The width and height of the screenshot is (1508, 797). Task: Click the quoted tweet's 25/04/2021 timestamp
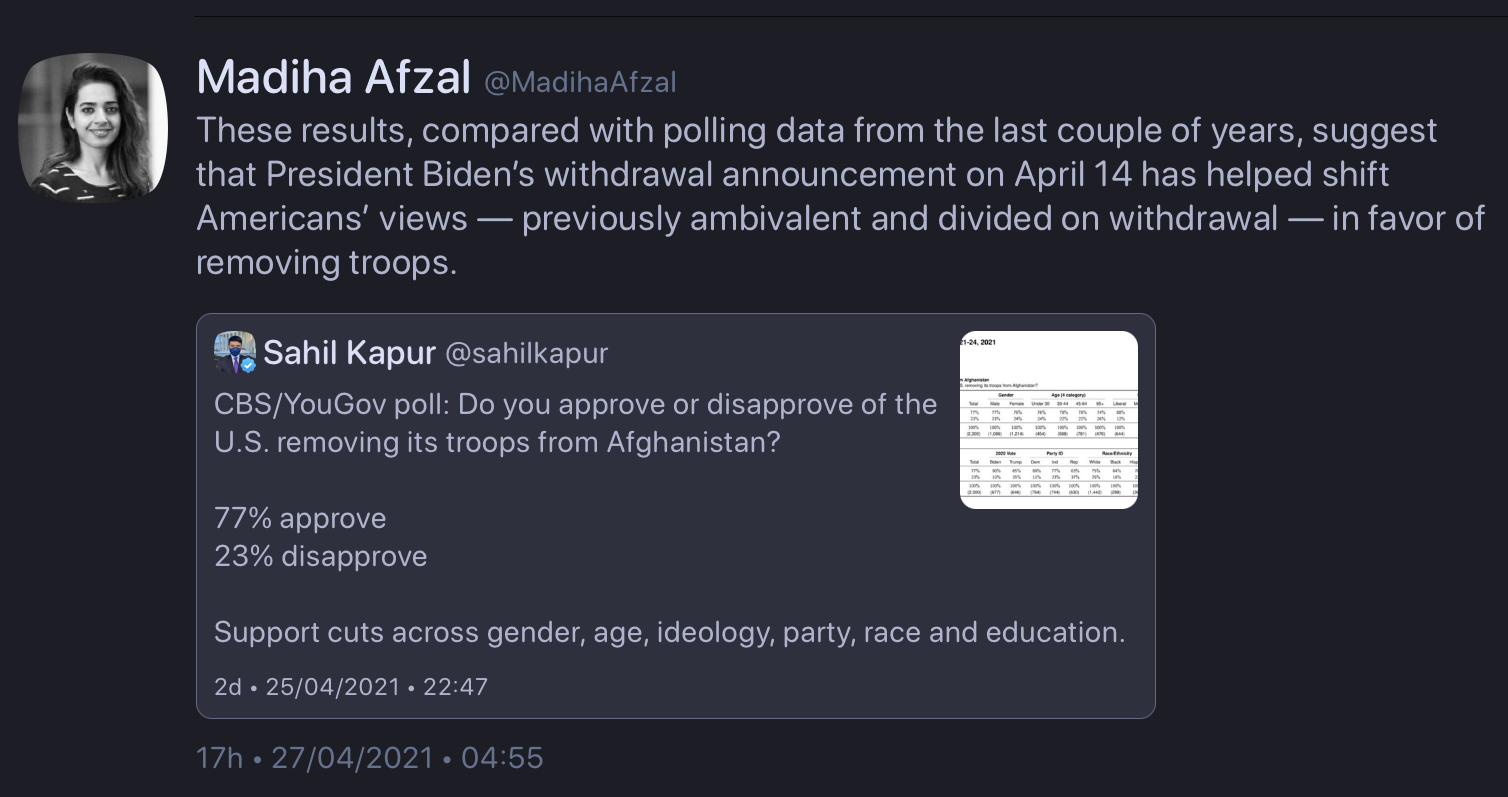click(351, 686)
